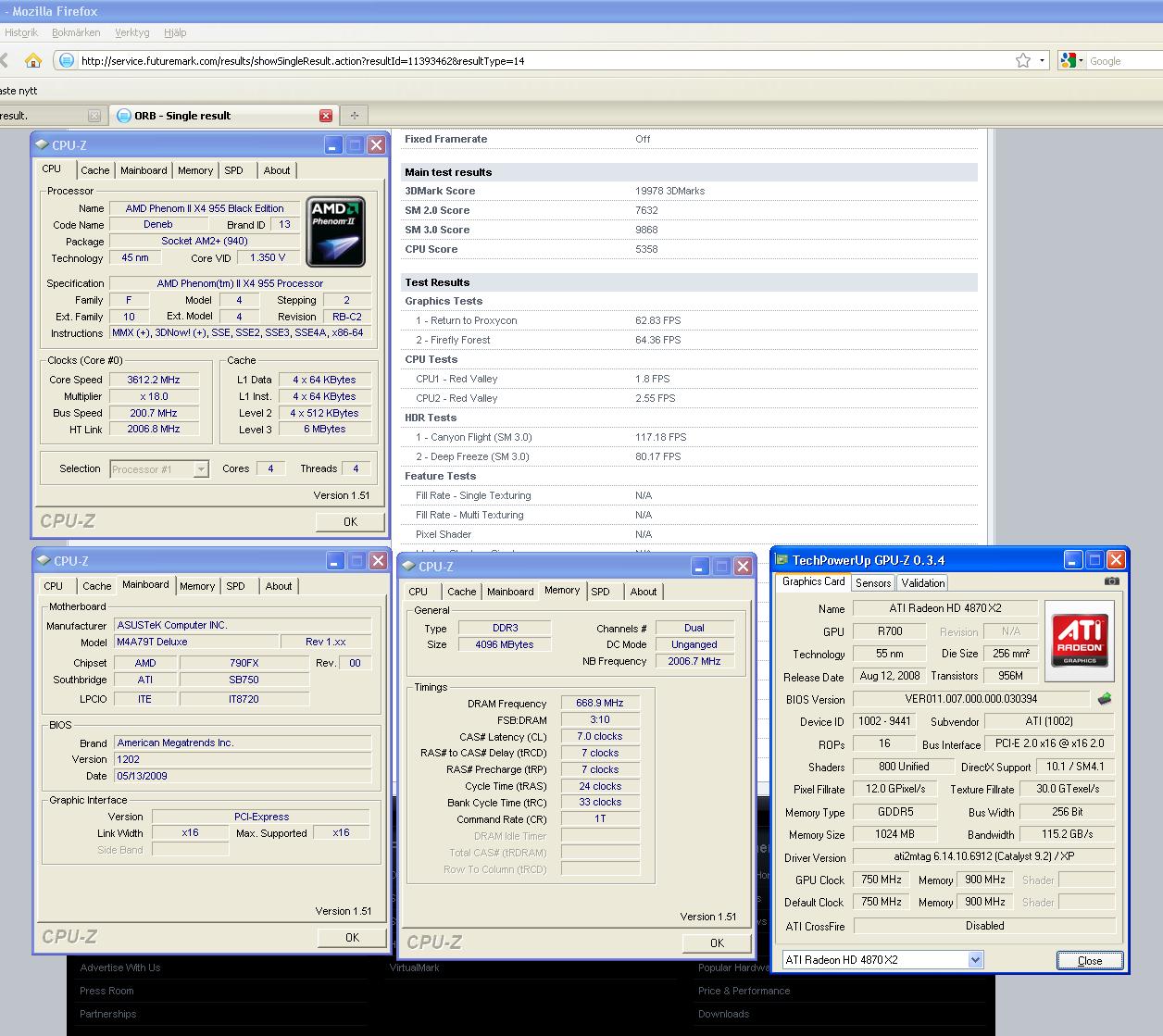Click the Downloads footer link

coord(724,1014)
